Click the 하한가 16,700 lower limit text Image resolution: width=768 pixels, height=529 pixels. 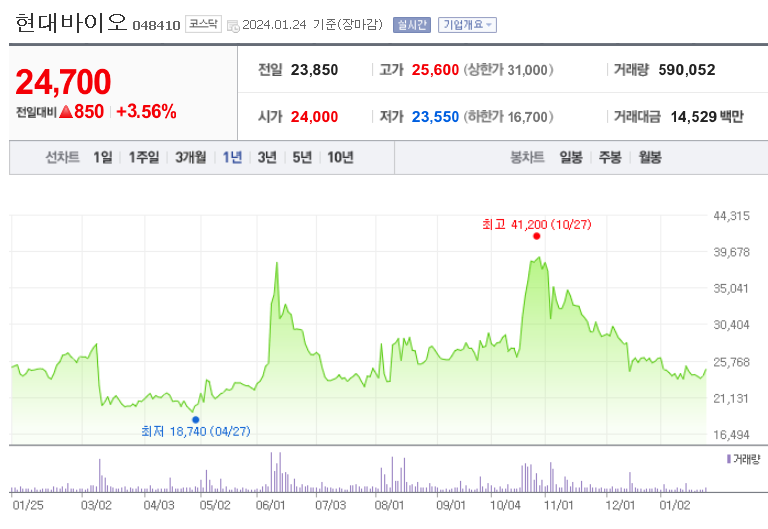pos(508,117)
